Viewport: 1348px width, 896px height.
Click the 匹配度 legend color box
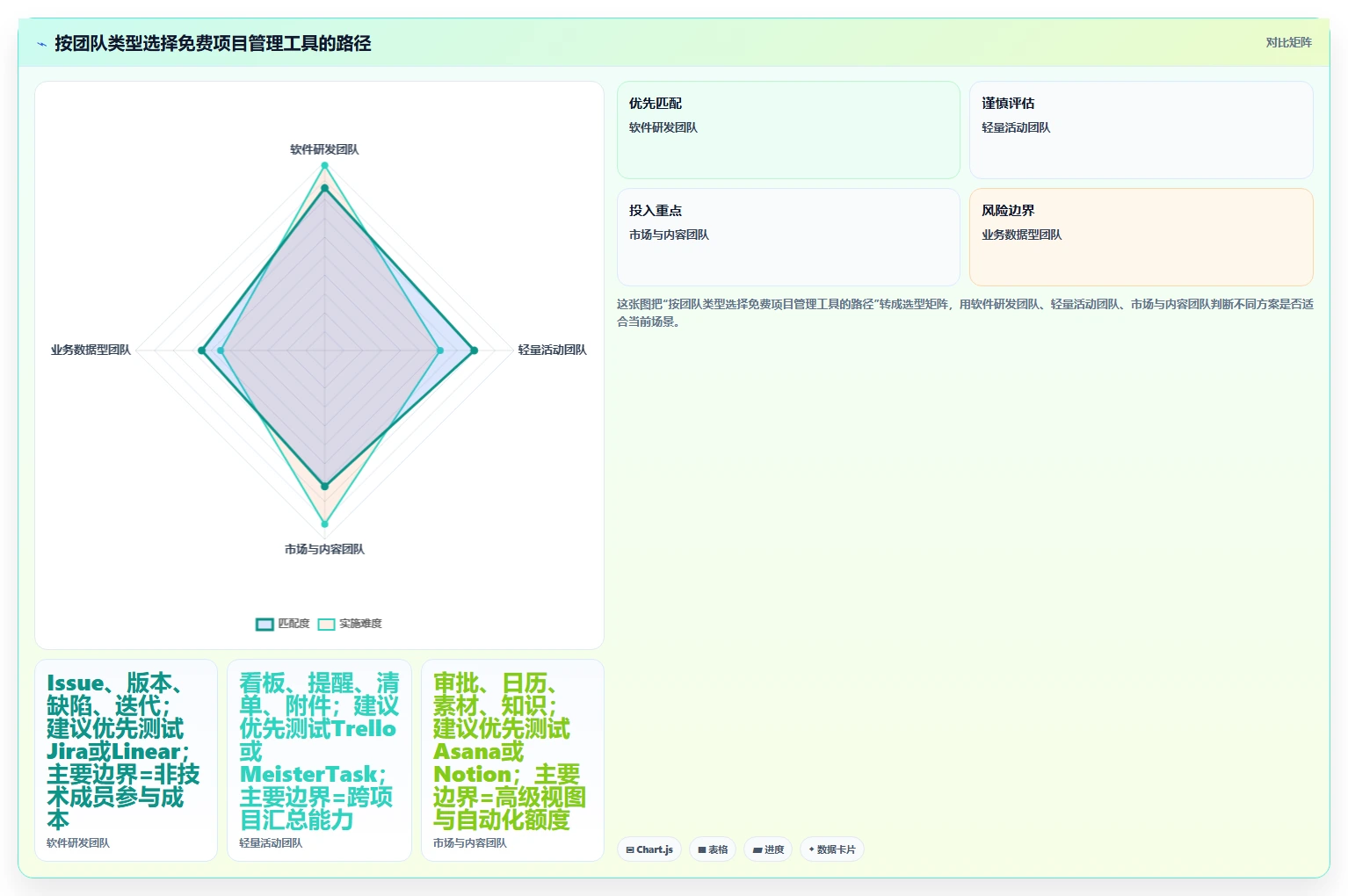point(265,625)
